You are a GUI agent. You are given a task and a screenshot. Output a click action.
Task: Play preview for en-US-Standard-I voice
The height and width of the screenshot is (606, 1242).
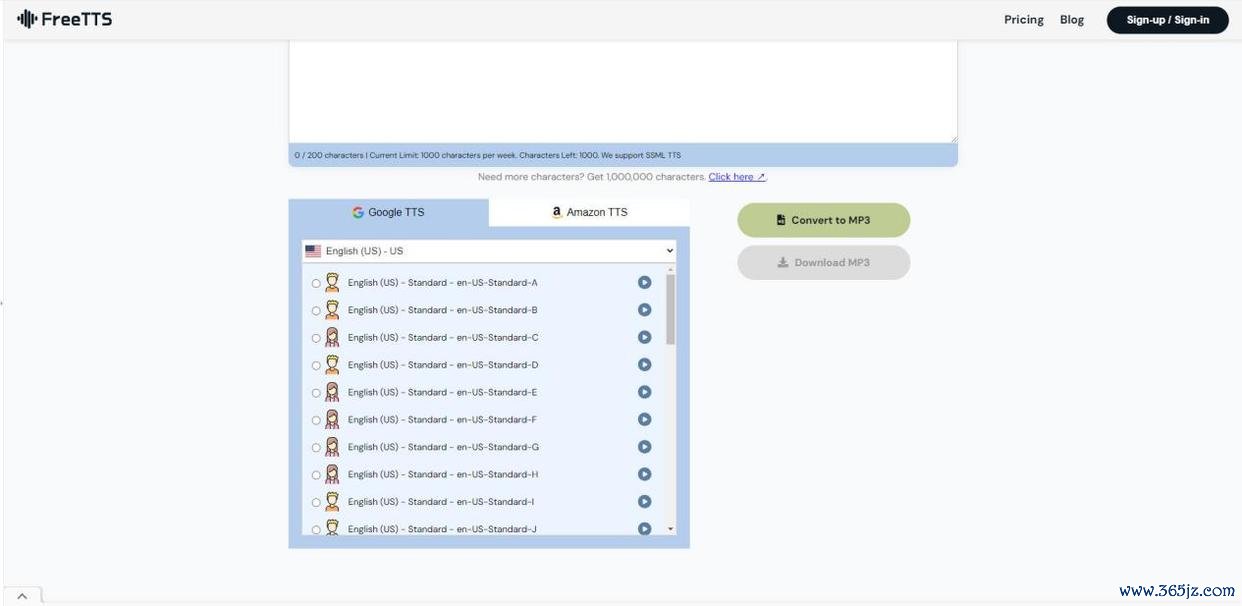click(644, 502)
